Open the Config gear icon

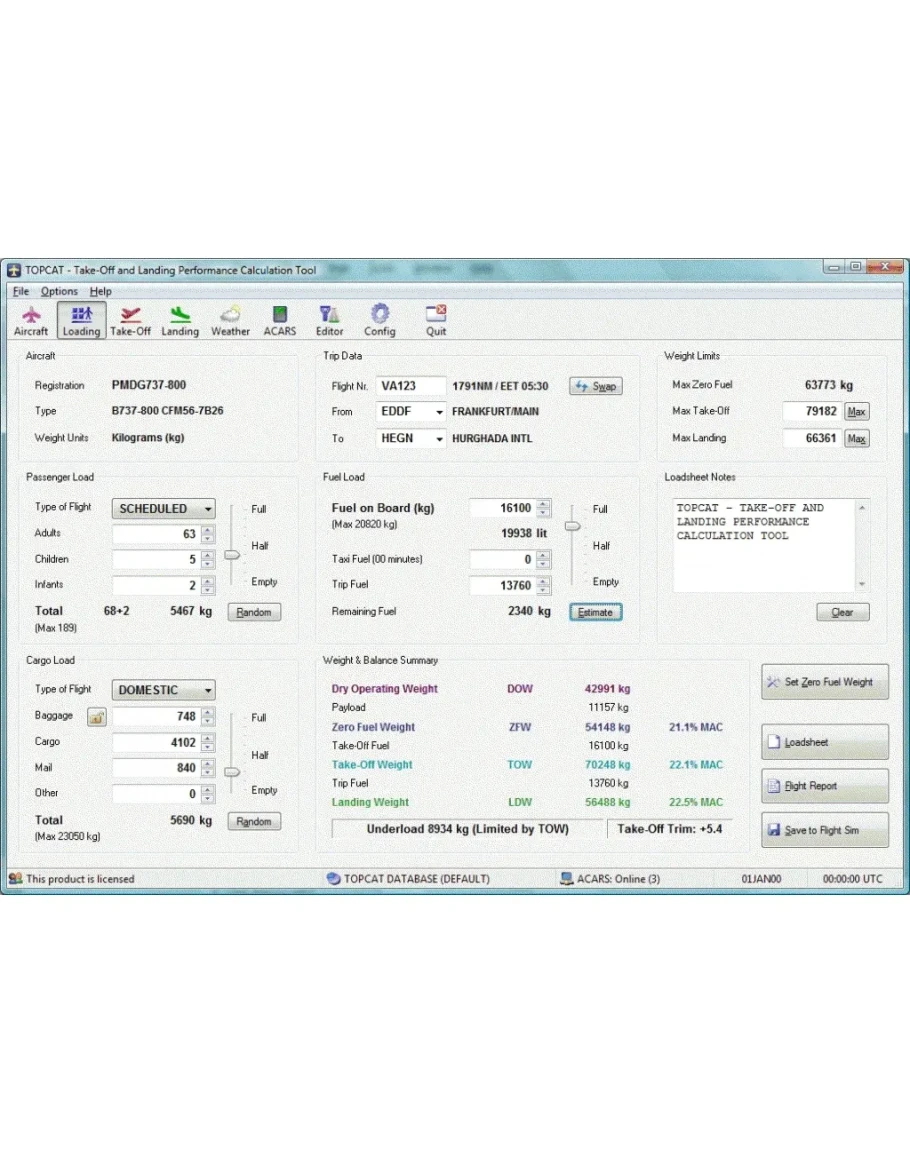380,321
